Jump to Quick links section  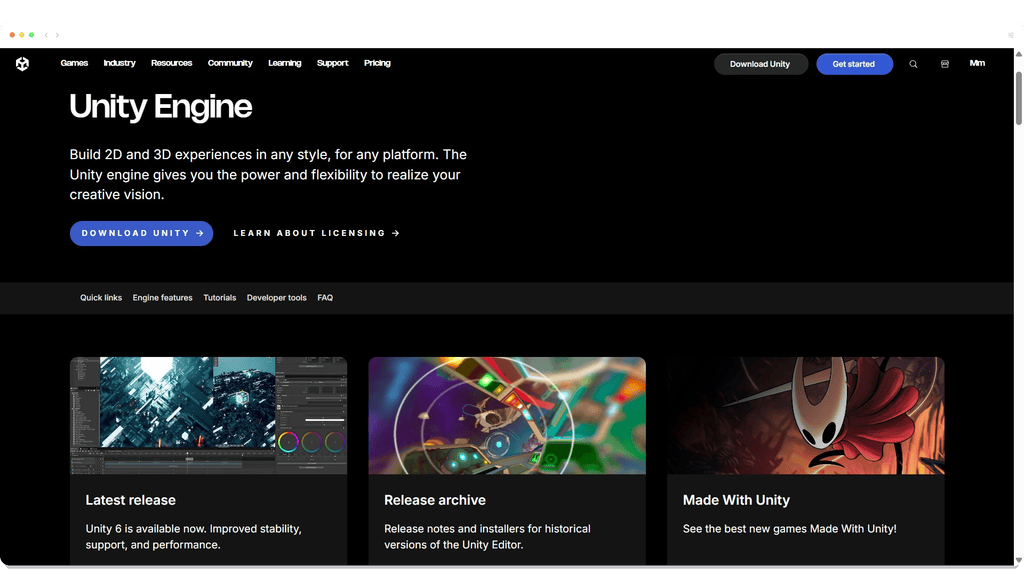point(101,298)
